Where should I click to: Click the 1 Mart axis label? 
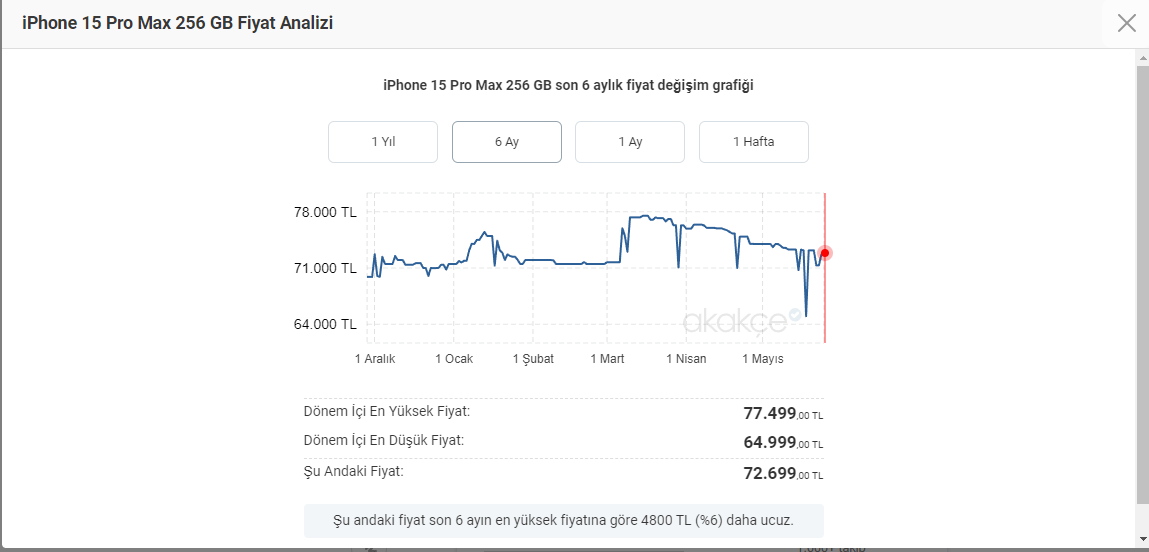(x=607, y=359)
